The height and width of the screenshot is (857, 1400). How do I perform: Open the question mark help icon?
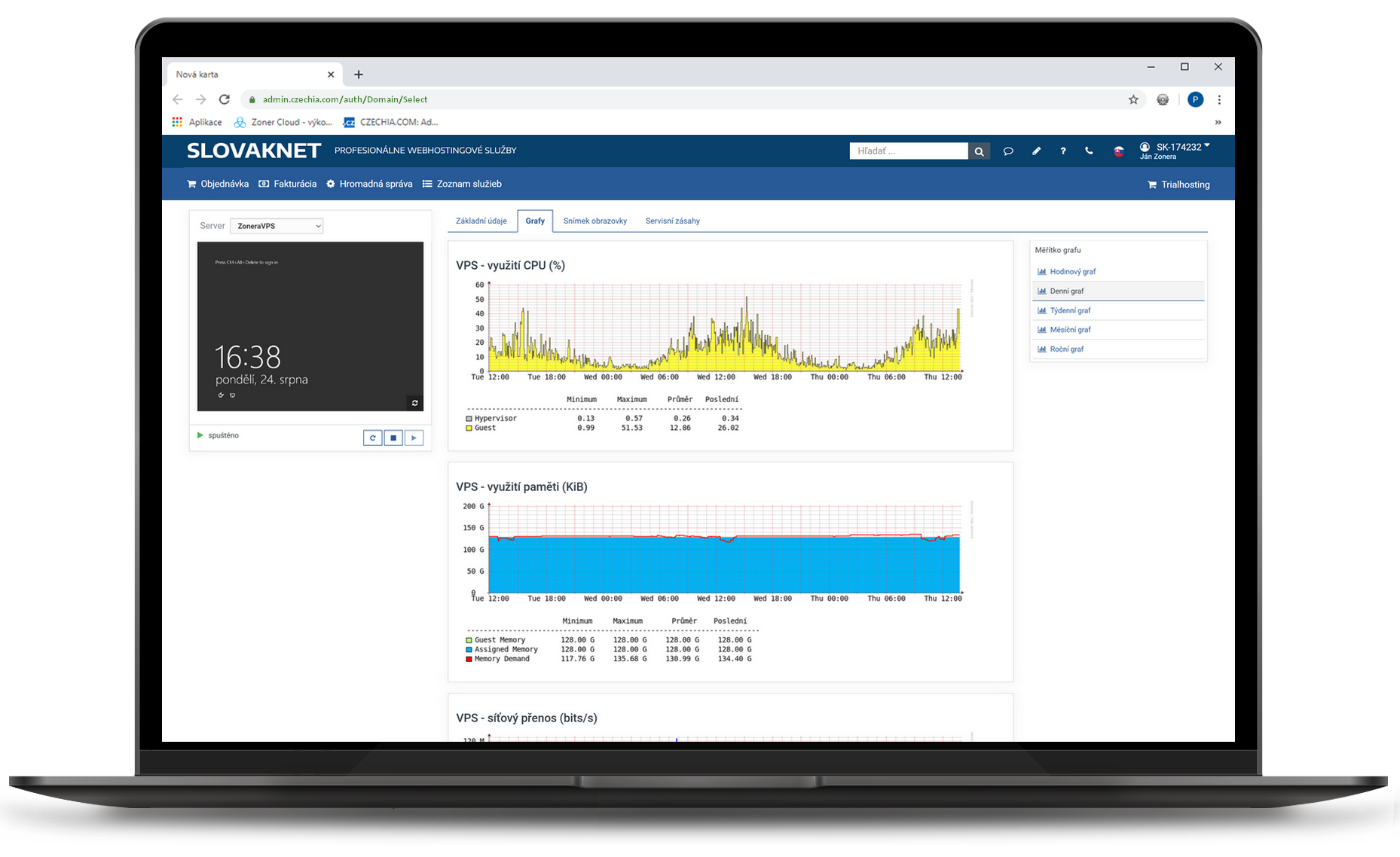tap(1063, 151)
